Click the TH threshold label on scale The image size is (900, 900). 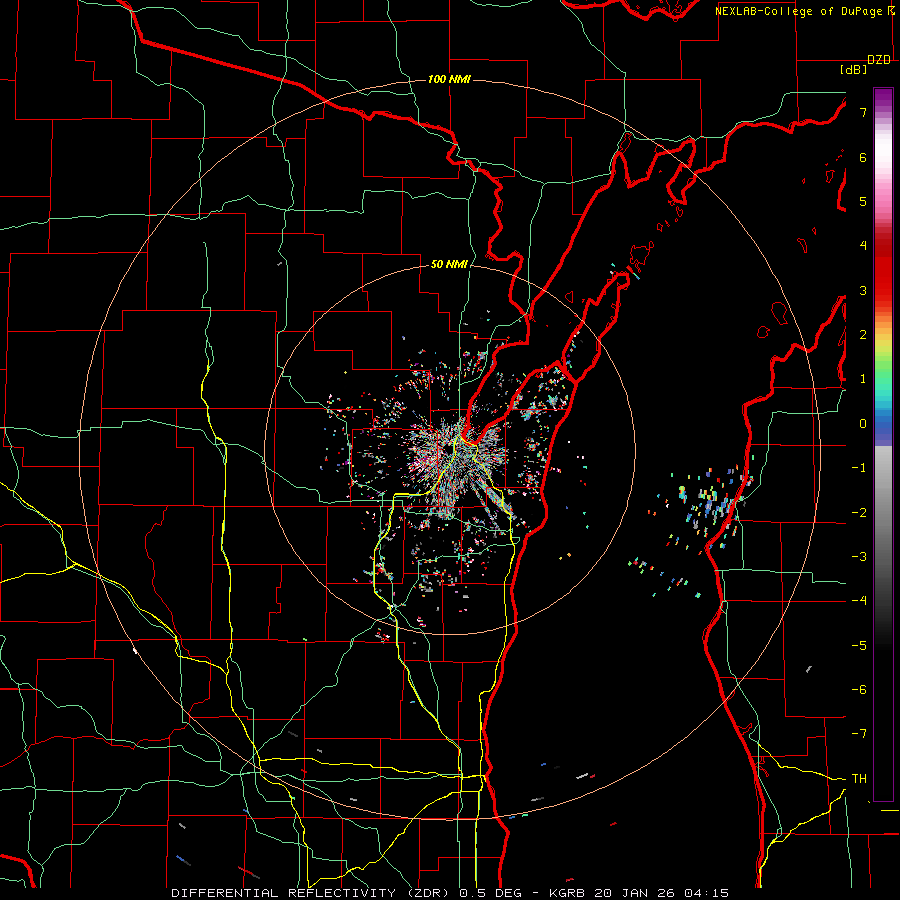[x=859, y=779]
